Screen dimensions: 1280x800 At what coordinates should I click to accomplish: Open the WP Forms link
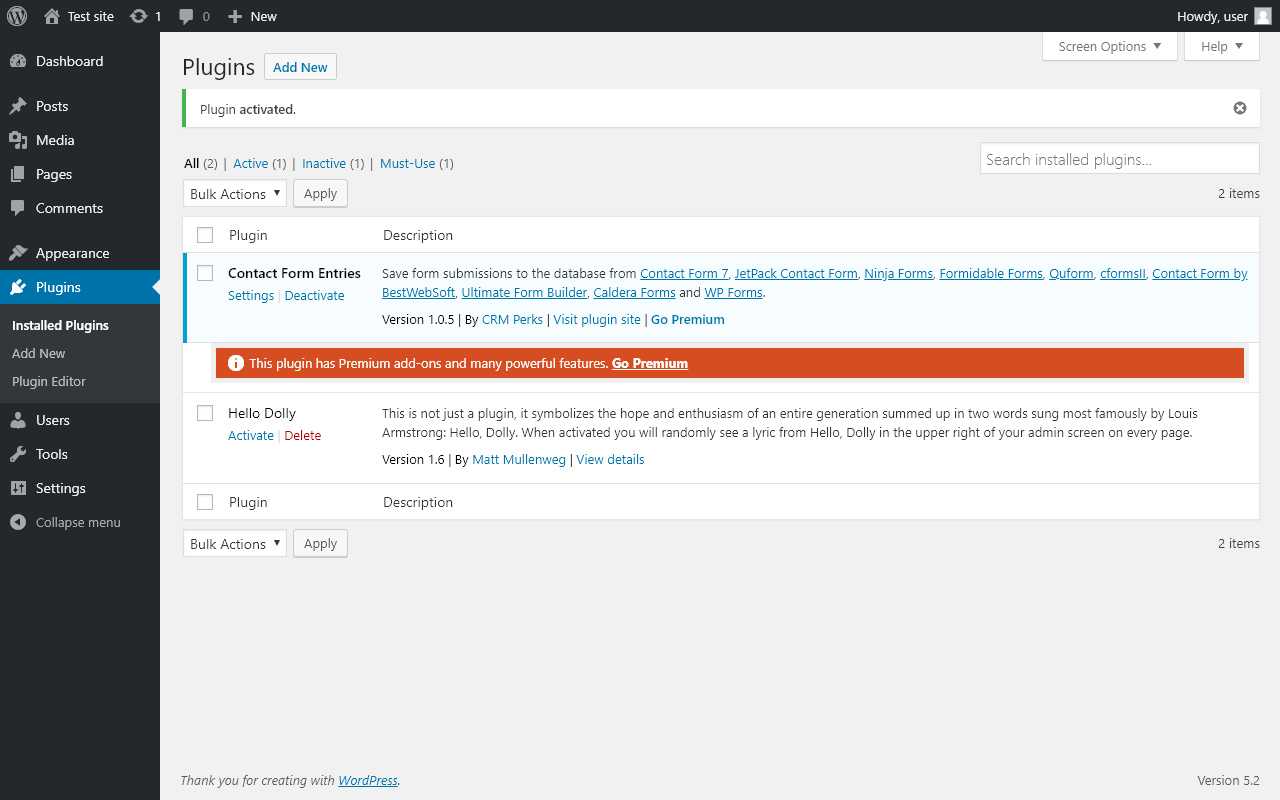pos(734,292)
